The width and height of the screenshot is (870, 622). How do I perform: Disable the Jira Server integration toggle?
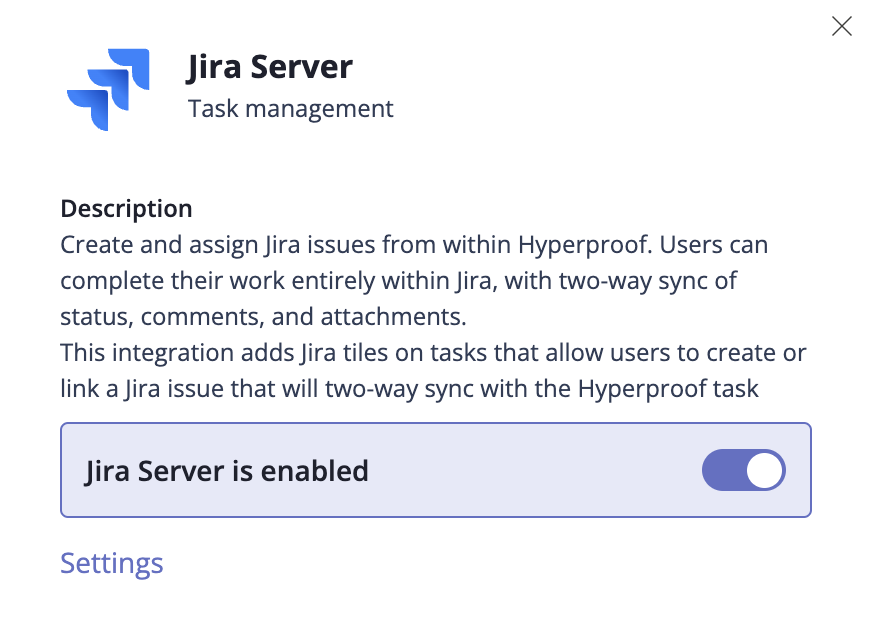743,470
